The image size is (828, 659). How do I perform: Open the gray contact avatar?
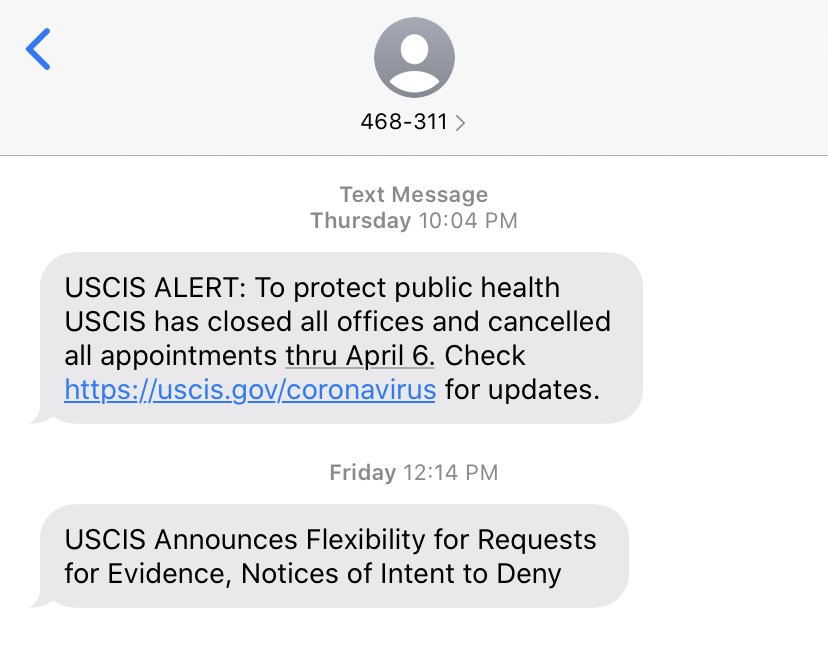[414, 58]
